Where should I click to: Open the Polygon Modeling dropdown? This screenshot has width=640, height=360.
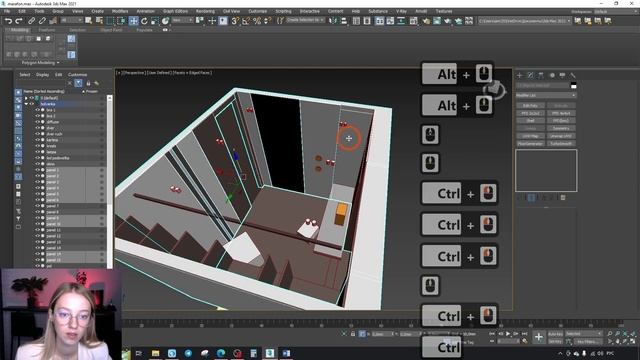click(x=40, y=63)
